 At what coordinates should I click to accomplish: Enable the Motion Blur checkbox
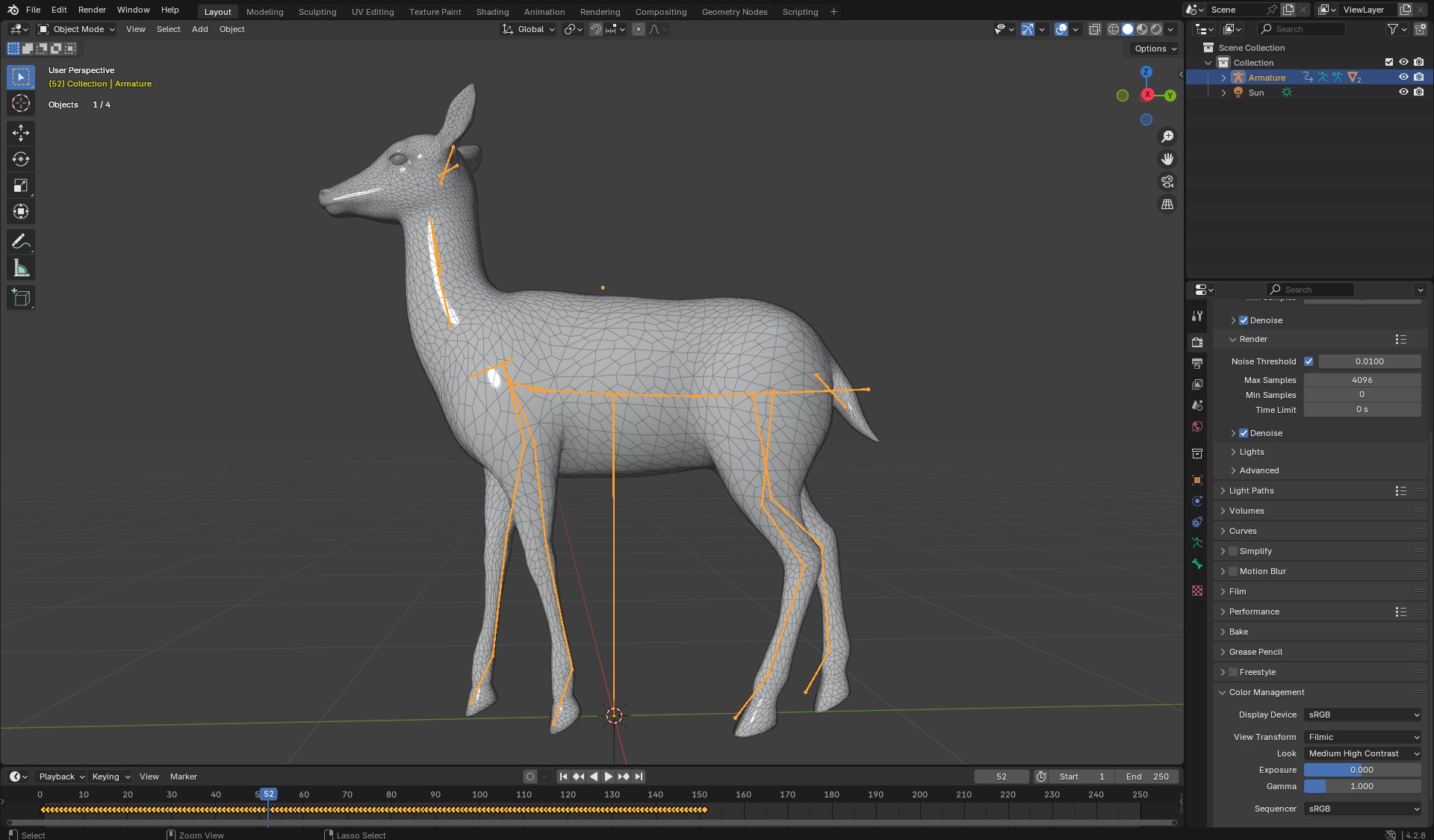click(x=1233, y=571)
